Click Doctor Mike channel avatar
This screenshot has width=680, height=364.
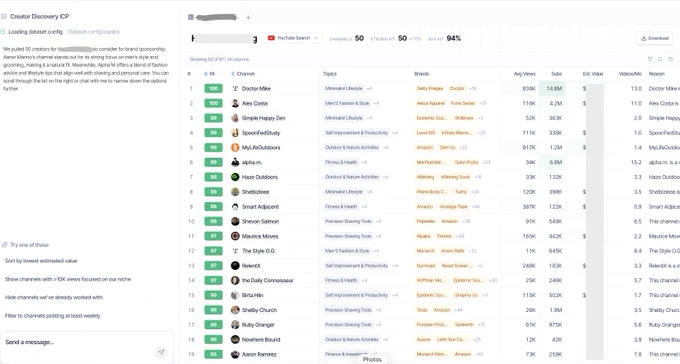[235, 89]
